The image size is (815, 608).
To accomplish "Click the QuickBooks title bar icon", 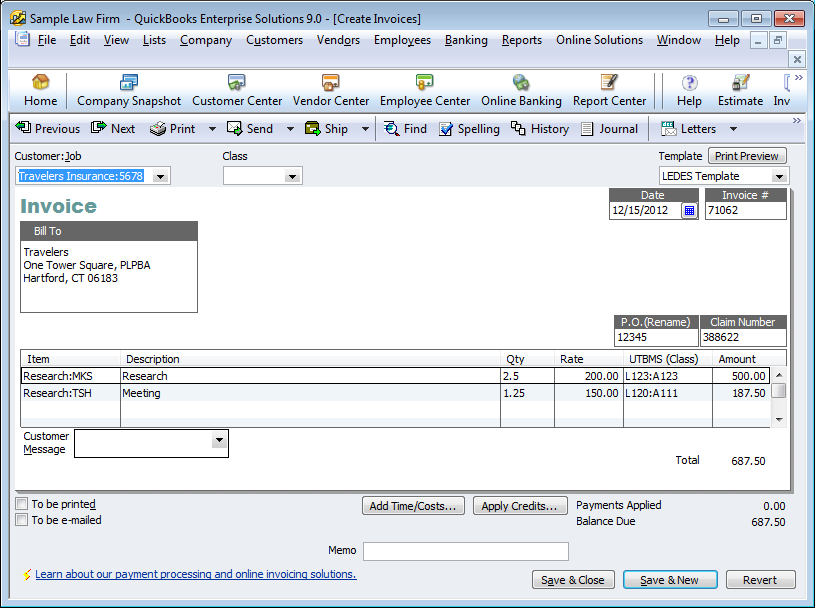I will click(x=18, y=19).
